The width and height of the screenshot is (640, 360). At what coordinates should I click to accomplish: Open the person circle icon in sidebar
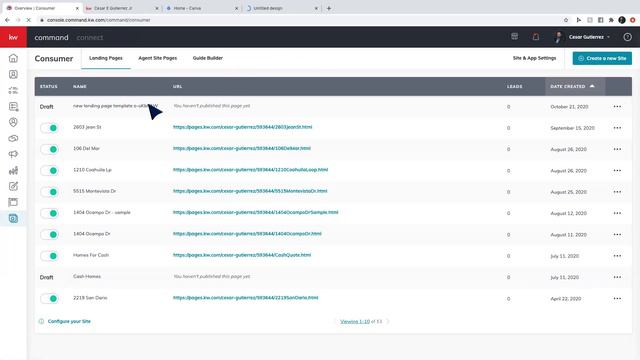[13, 122]
